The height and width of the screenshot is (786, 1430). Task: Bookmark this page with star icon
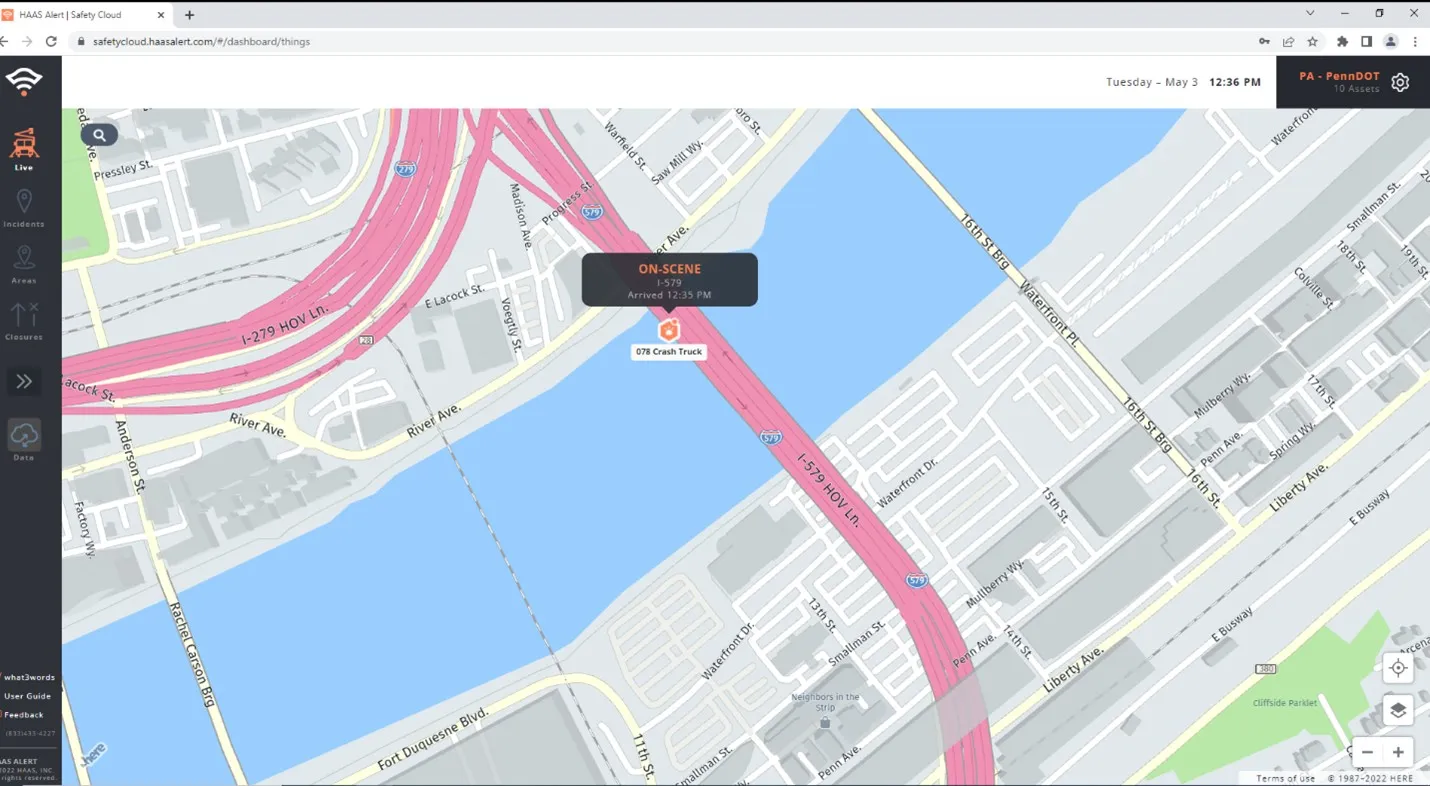click(1313, 42)
